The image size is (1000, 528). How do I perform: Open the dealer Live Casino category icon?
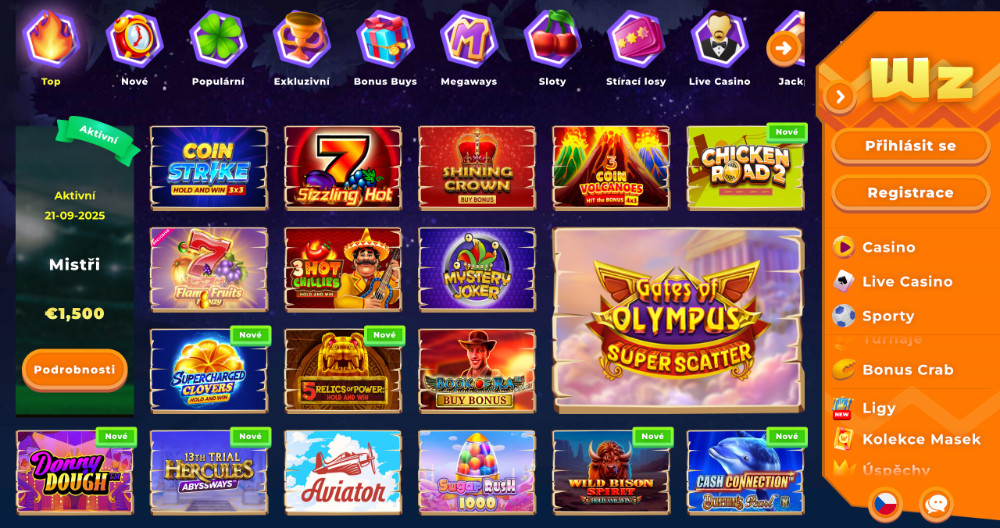719,38
